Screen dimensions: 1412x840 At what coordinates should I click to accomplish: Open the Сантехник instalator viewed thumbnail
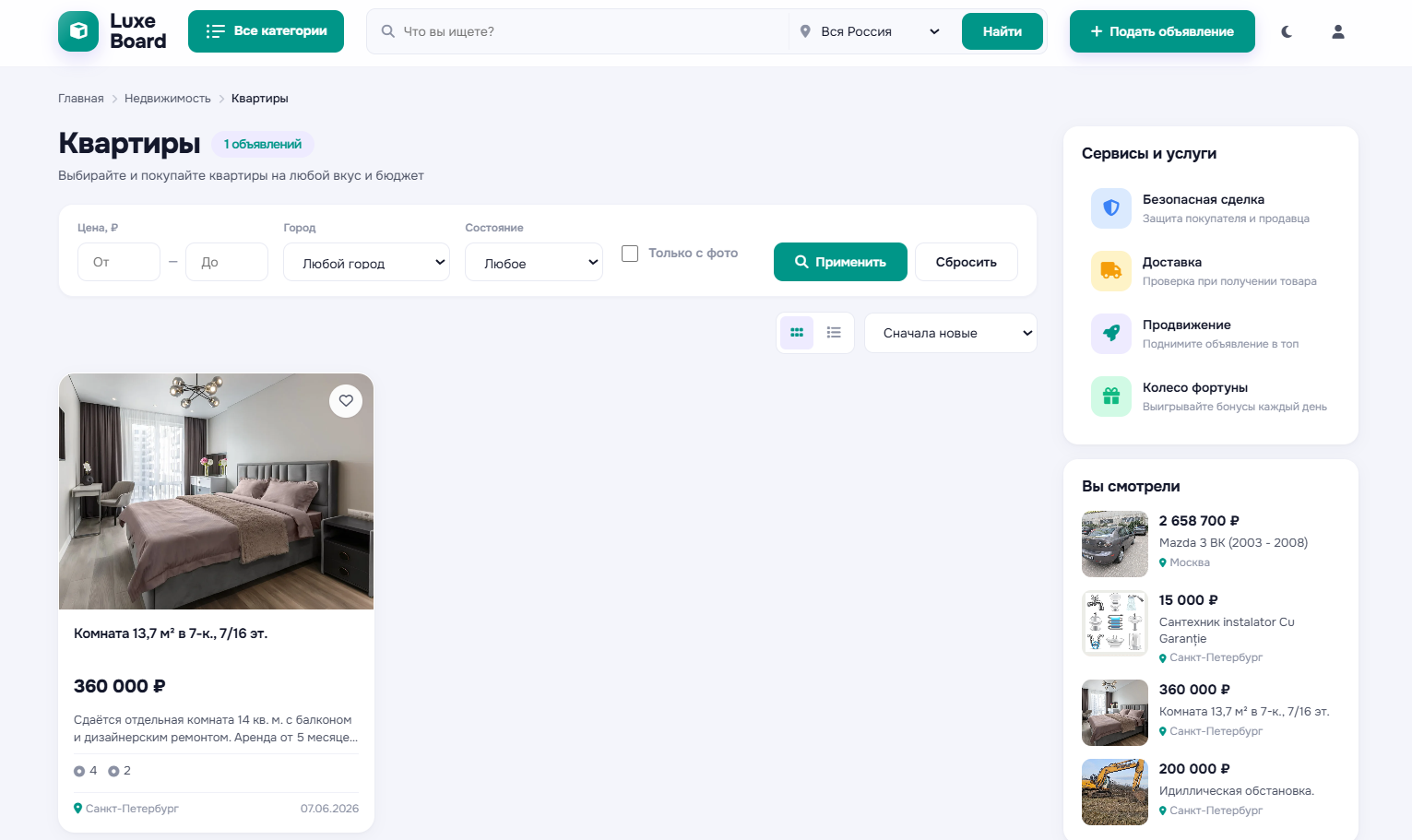(x=1115, y=623)
